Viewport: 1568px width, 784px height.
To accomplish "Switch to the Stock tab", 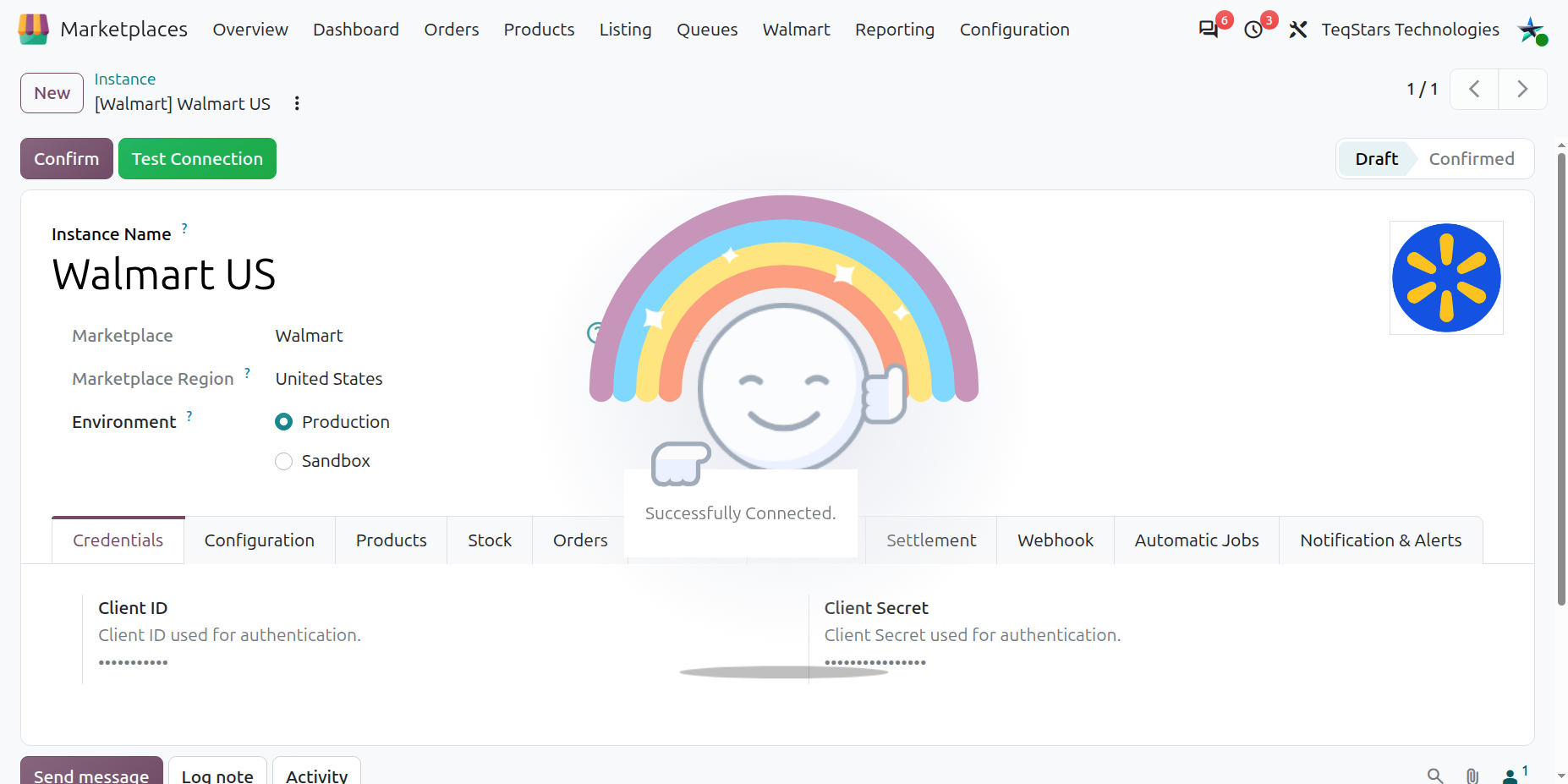I will (490, 540).
